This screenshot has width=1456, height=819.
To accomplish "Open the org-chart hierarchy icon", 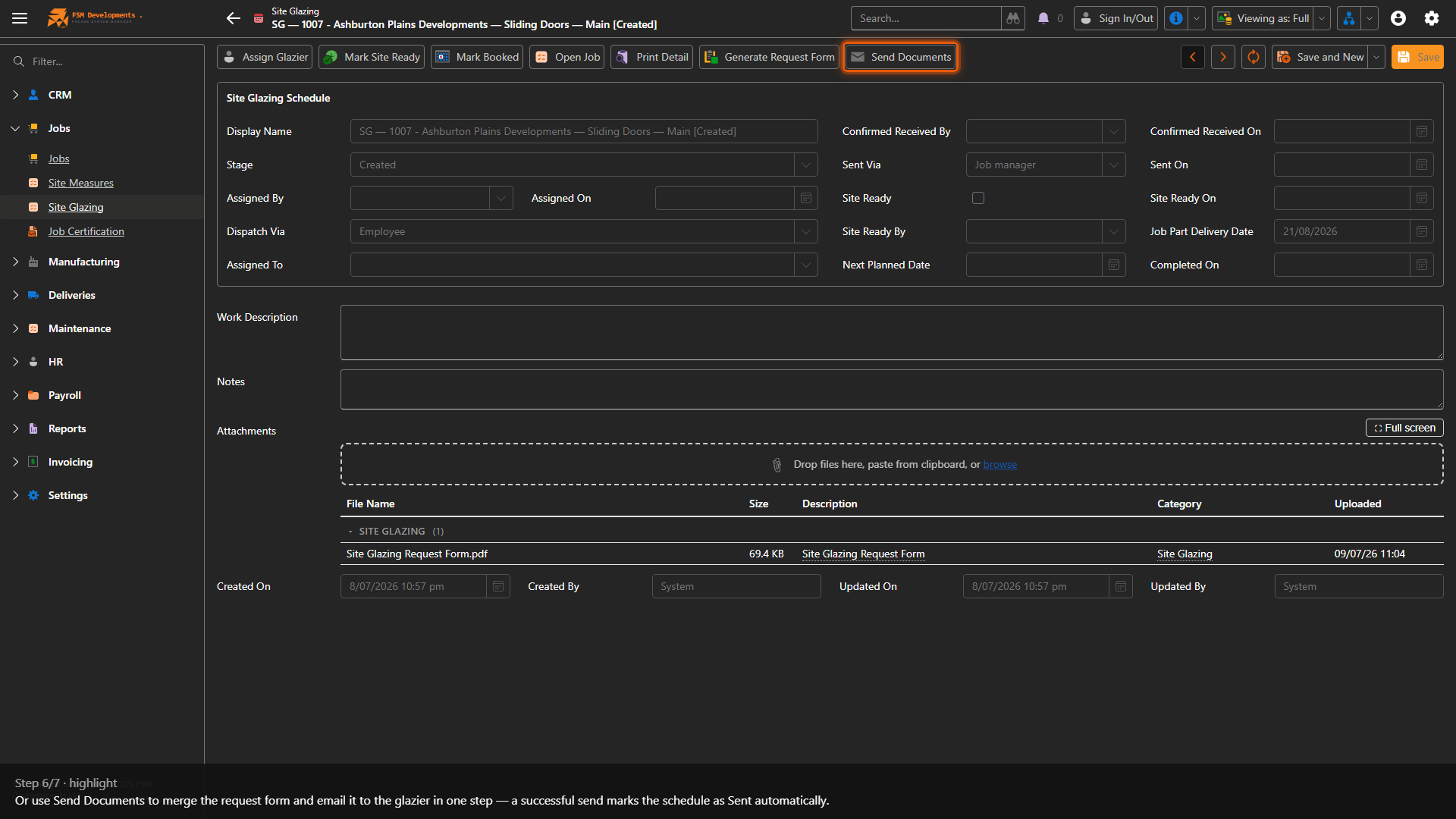I will click(1349, 18).
